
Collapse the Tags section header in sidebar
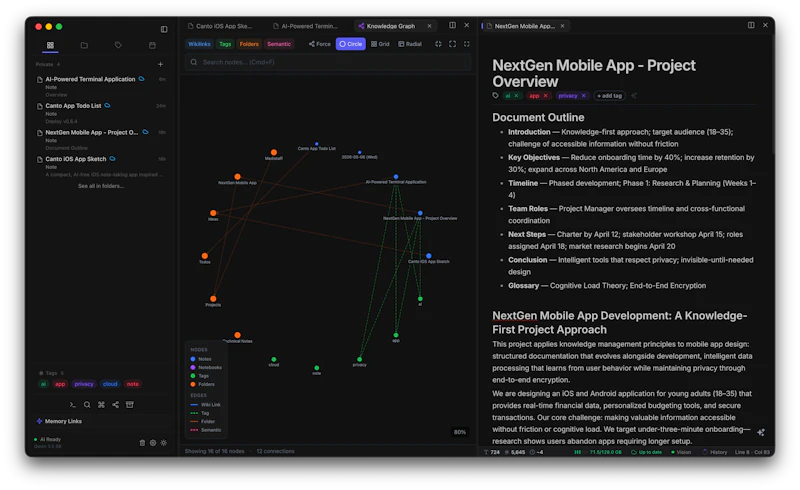[x=52, y=373]
